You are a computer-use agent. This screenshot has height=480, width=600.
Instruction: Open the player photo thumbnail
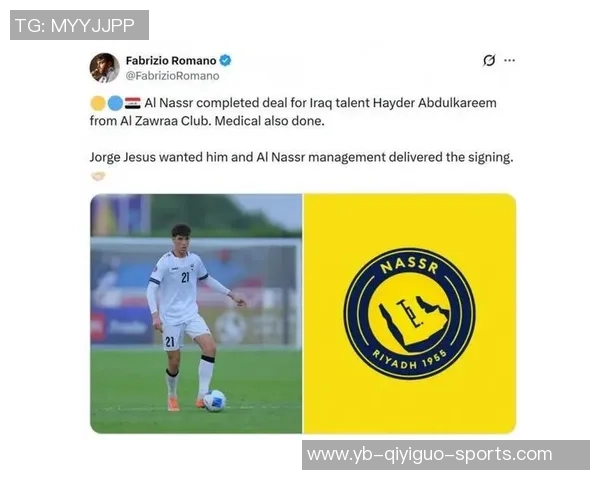coord(196,313)
